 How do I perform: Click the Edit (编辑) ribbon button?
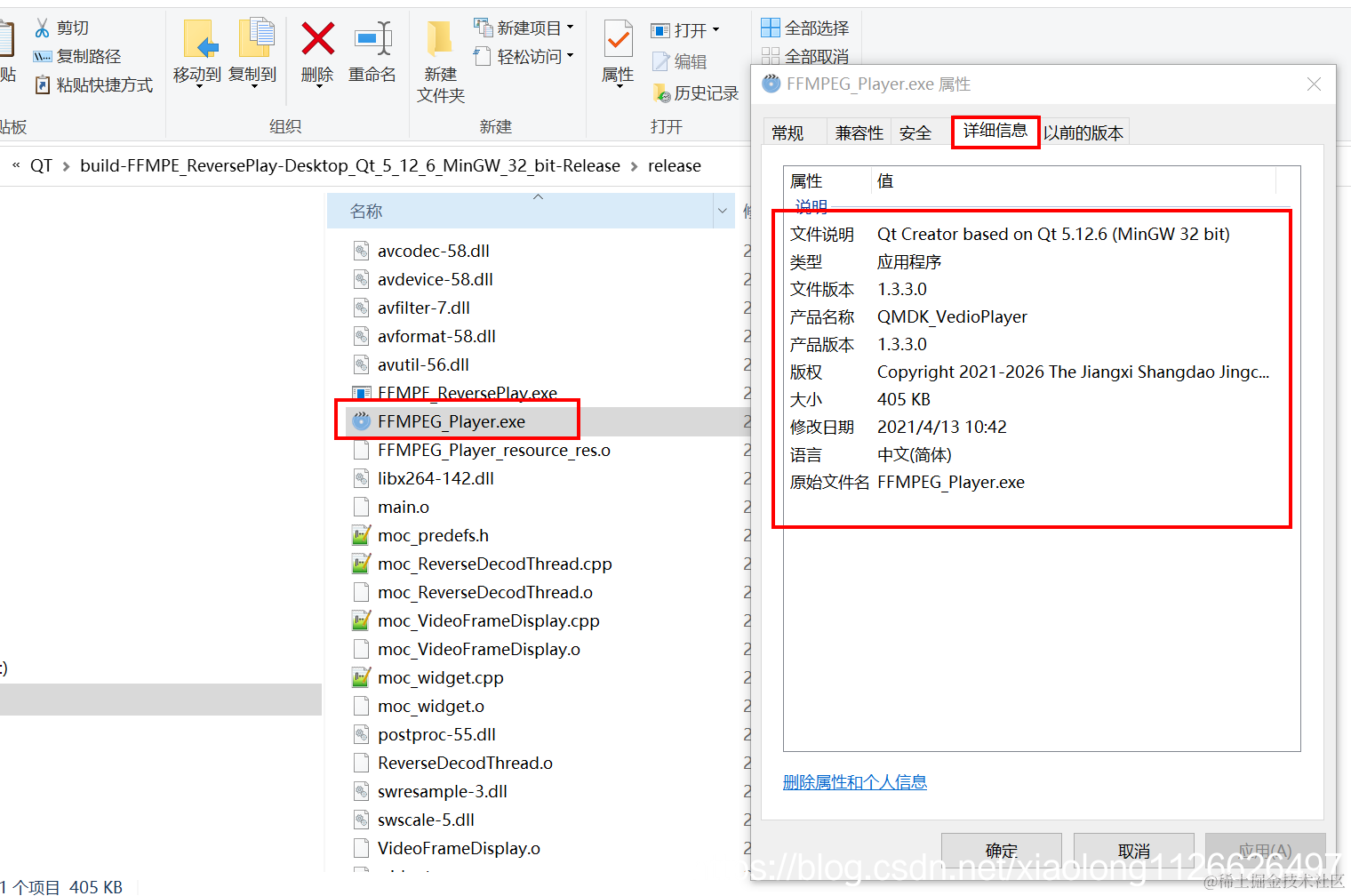[x=680, y=61]
